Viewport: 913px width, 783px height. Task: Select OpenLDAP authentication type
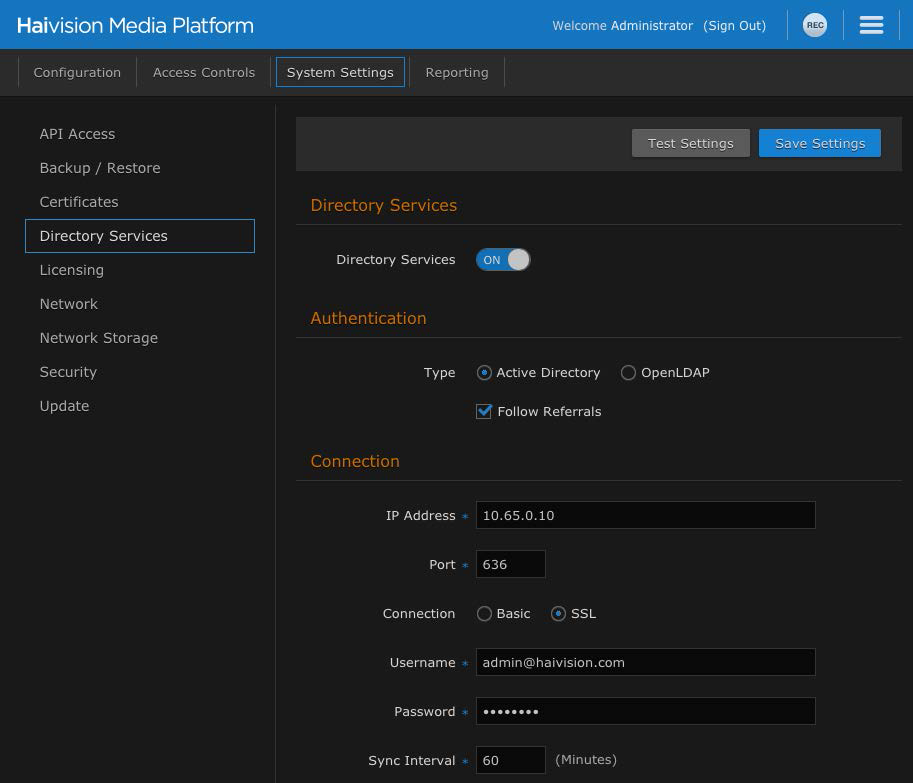click(x=628, y=373)
